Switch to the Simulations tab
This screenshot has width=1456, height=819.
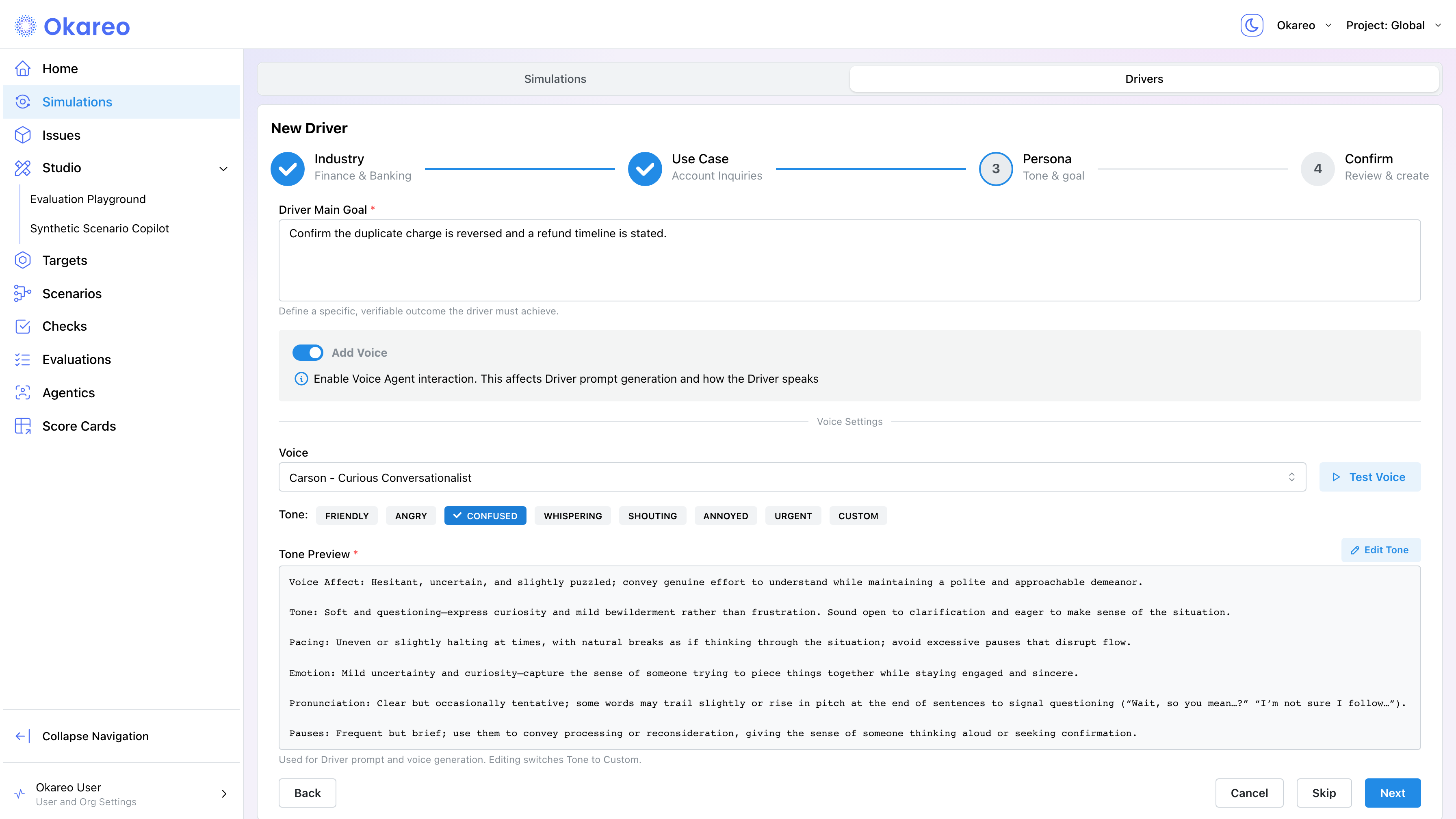(555, 79)
